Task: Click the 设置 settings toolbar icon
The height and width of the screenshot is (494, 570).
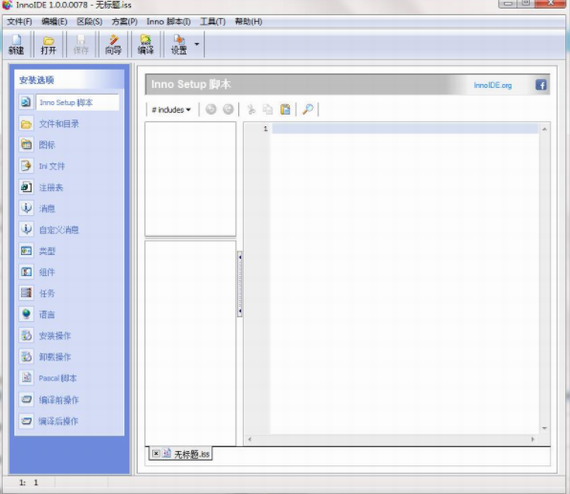Action: (x=179, y=44)
